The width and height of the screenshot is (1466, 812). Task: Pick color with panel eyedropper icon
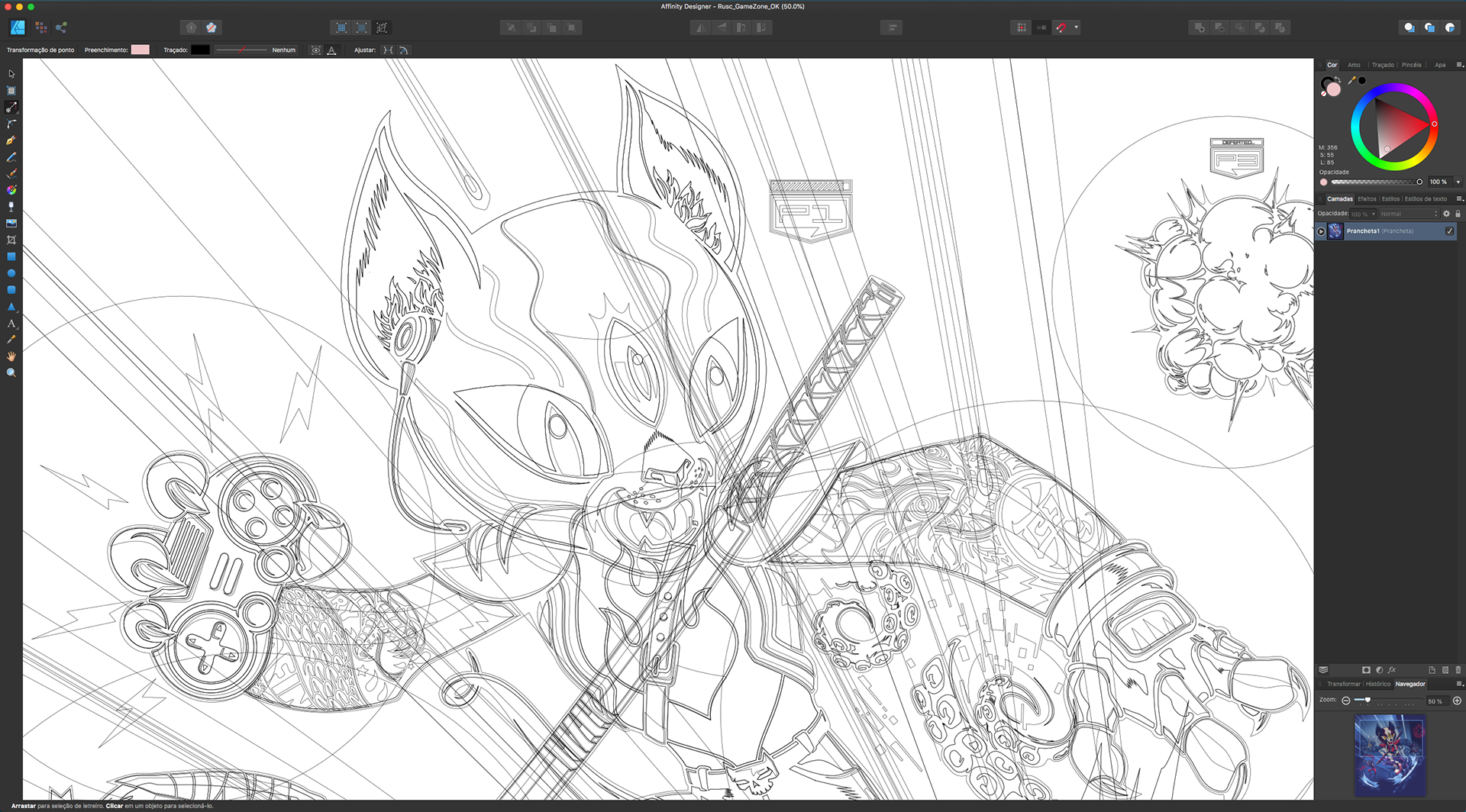[x=1351, y=80]
